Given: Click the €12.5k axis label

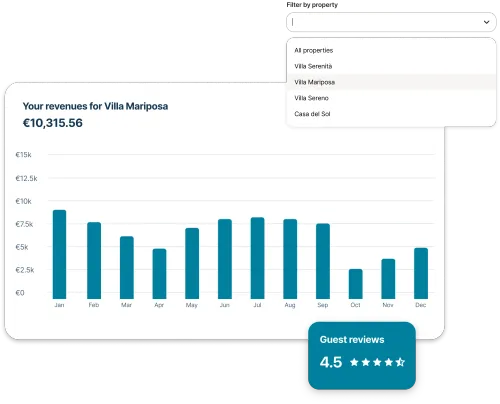Looking at the screenshot, I should click(26, 178).
